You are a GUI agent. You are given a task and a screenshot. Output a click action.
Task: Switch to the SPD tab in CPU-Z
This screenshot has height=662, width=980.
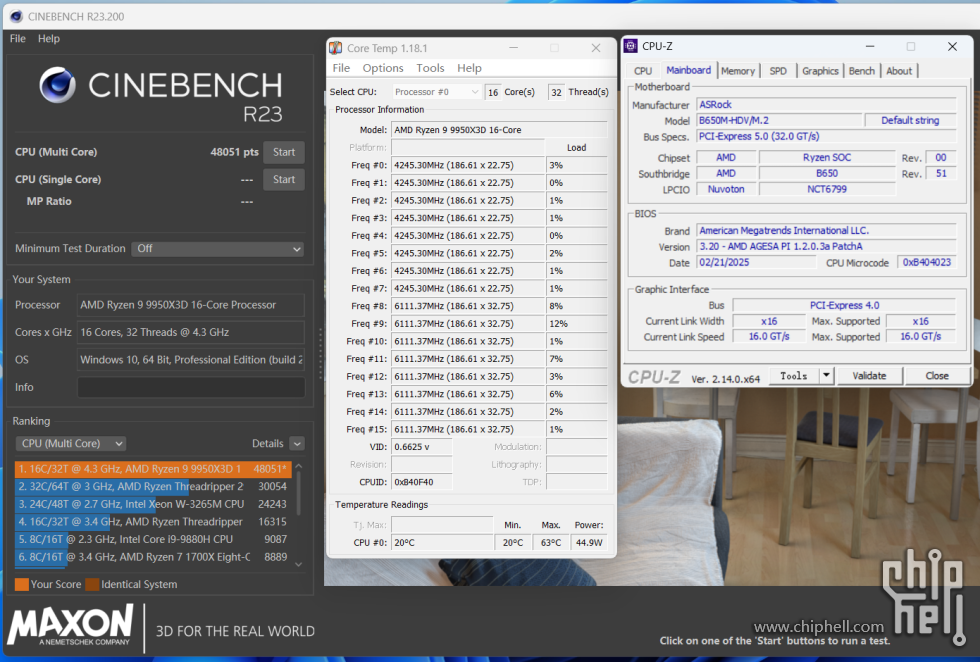[x=778, y=71]
